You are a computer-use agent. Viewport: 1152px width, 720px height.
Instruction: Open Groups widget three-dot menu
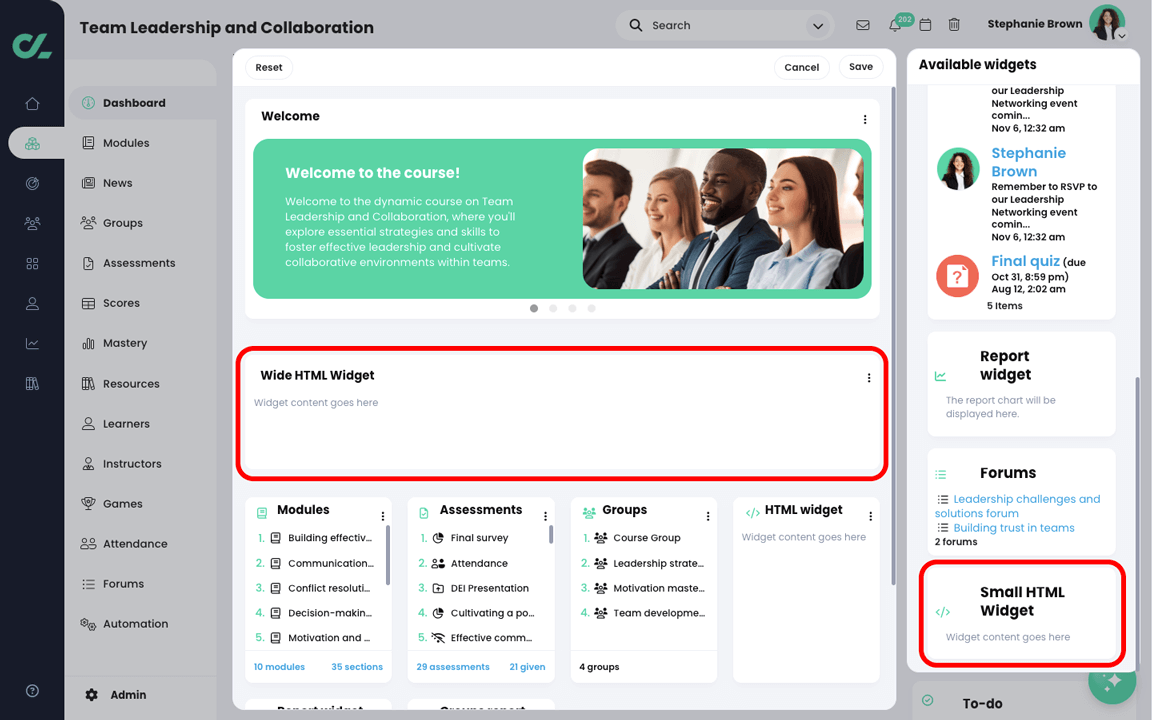pyautogui.click(x=708, y=516)
